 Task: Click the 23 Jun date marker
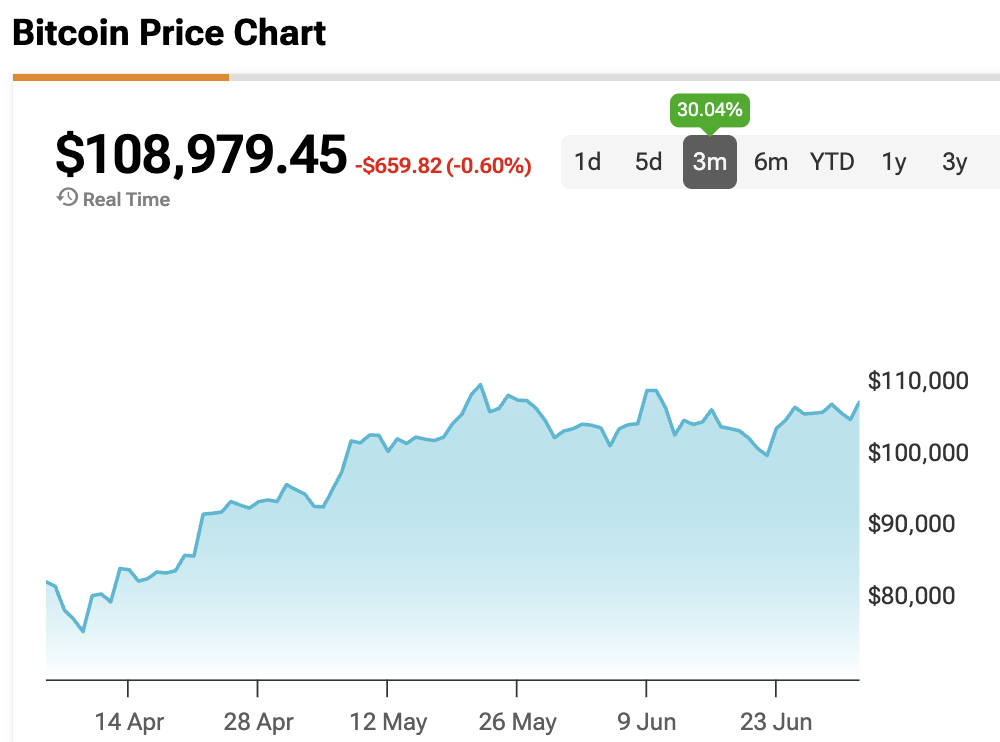[x=776, y=721]
